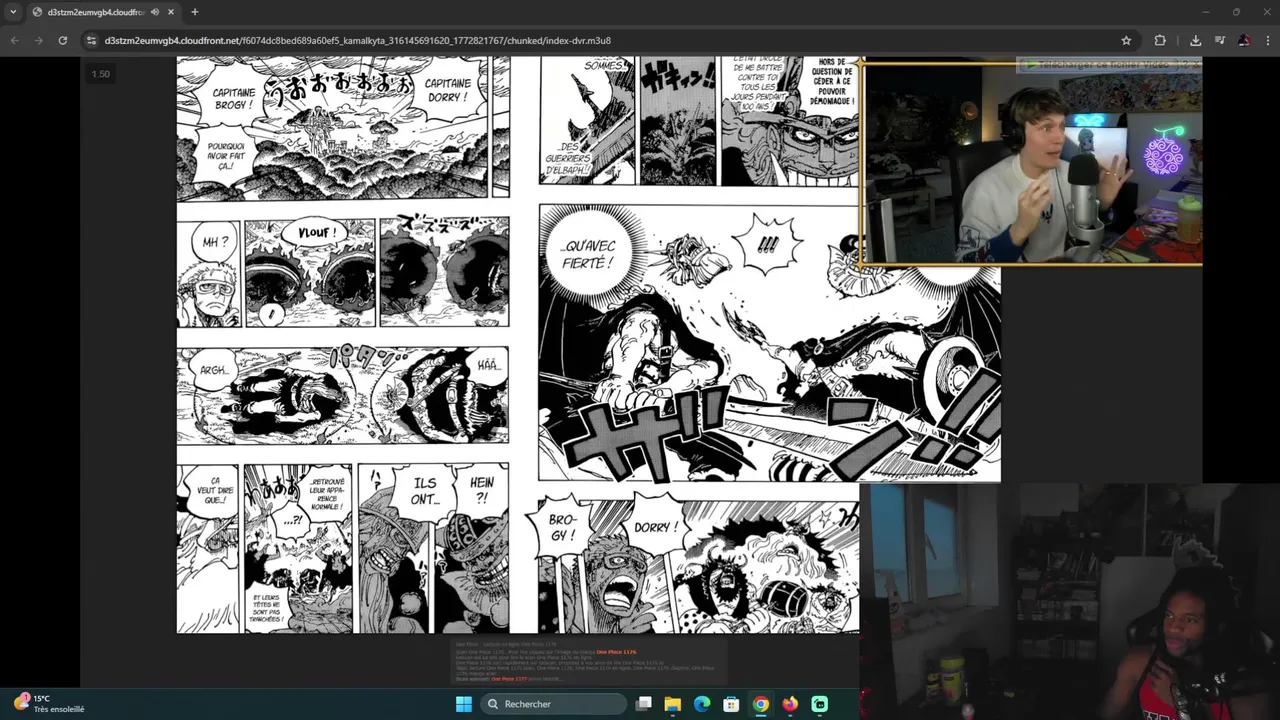
Task: Go back to the previous page
Action: [14, 40]
